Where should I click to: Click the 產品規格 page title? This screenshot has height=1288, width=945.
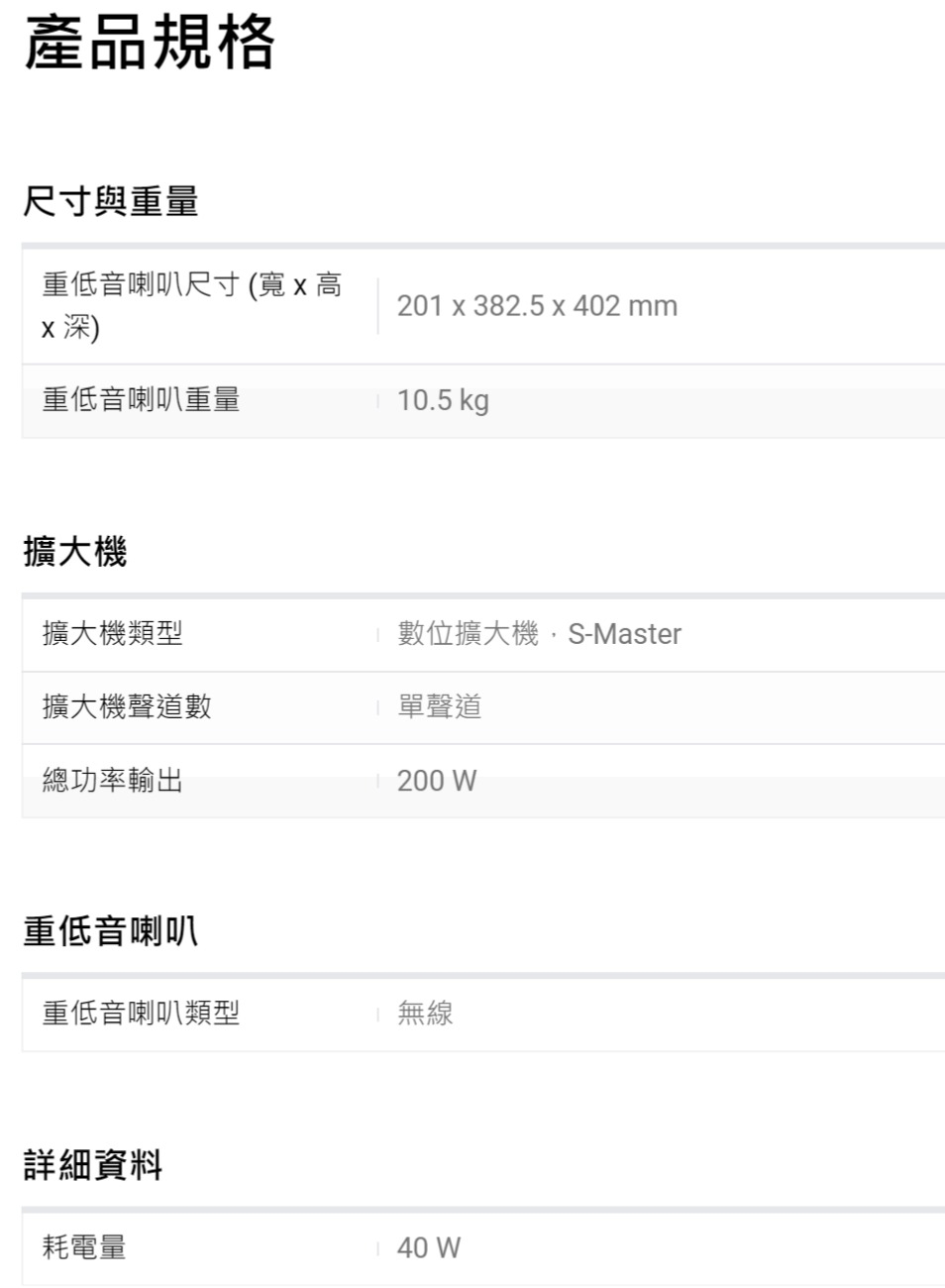[x=149, y=44]
